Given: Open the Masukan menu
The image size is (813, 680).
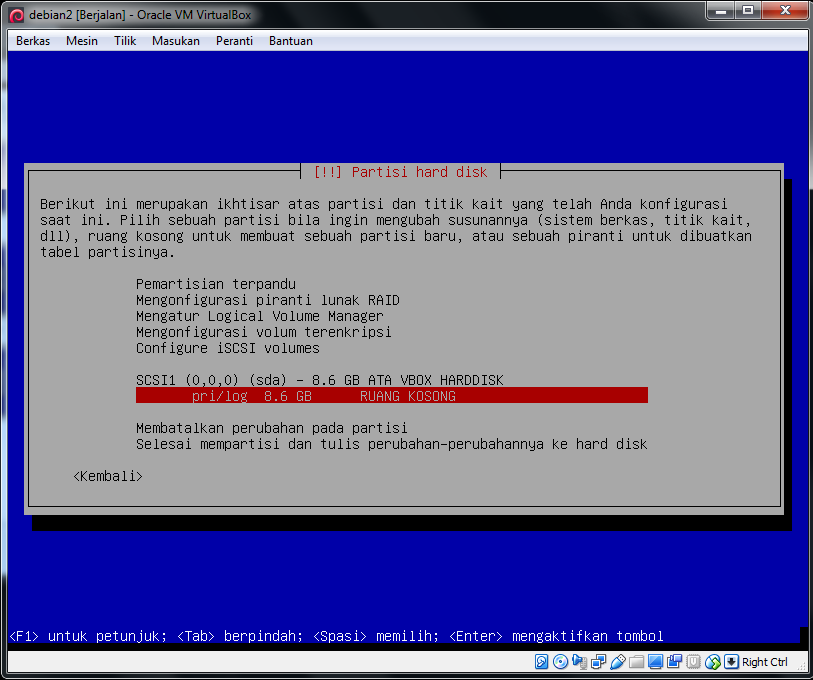Looking at the screenshot, I should (176, 41).
